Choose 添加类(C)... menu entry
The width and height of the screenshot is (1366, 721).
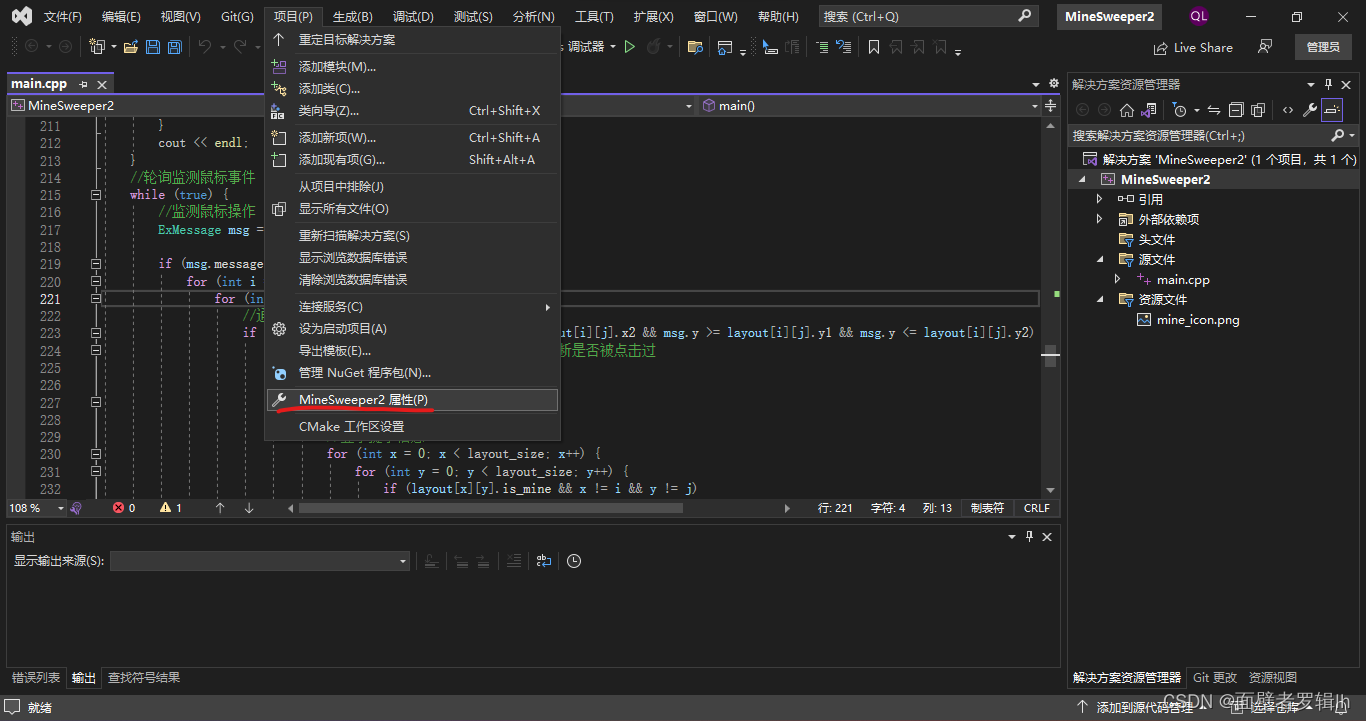click(412, 89)
